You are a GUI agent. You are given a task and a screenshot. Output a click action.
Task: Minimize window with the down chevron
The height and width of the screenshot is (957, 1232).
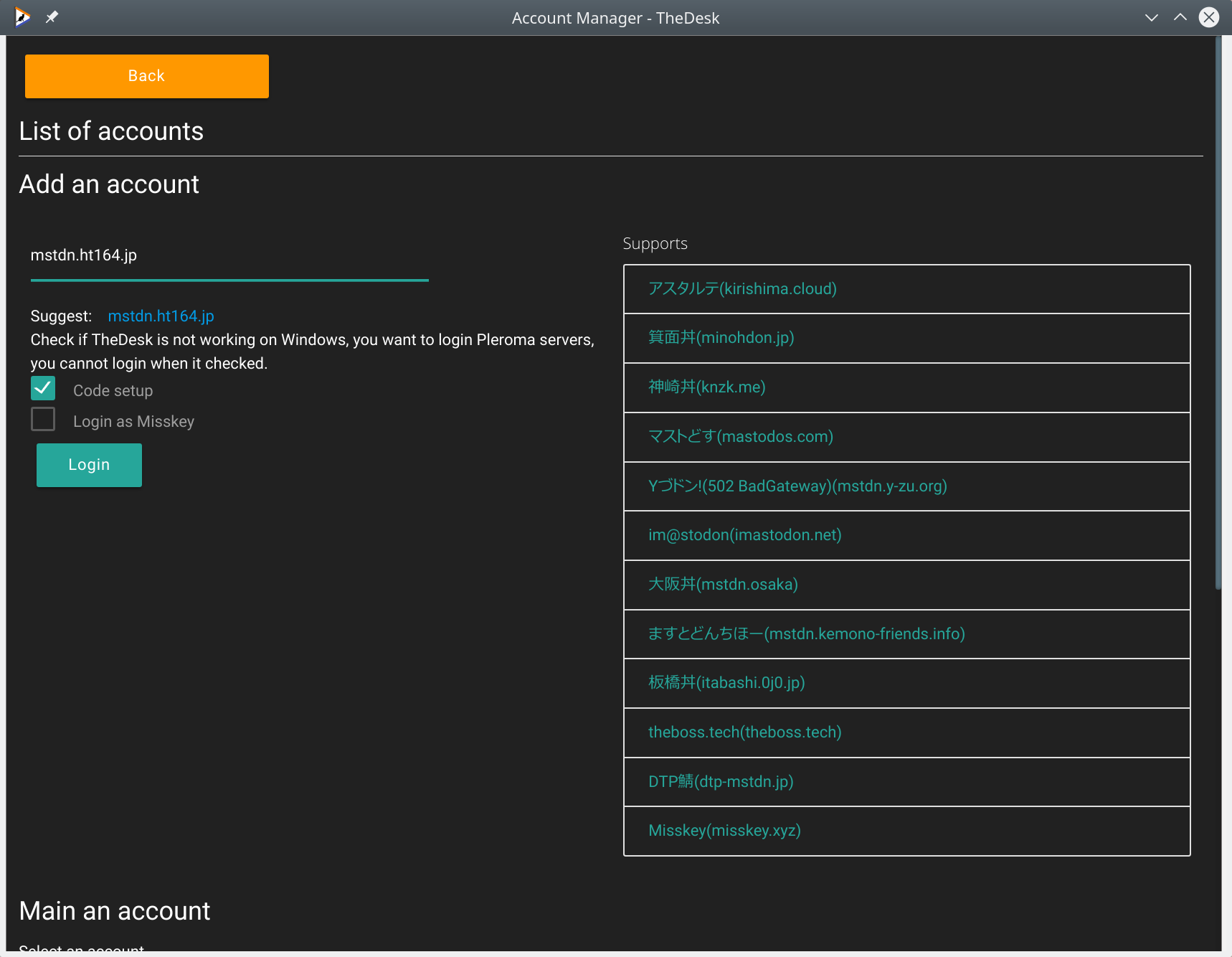[x=1152, y=17]
